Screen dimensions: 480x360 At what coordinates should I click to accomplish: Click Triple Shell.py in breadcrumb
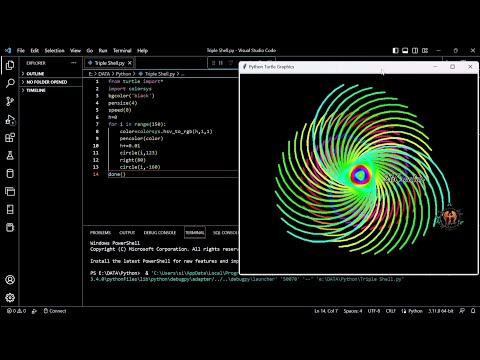click(x=159, y=74)
